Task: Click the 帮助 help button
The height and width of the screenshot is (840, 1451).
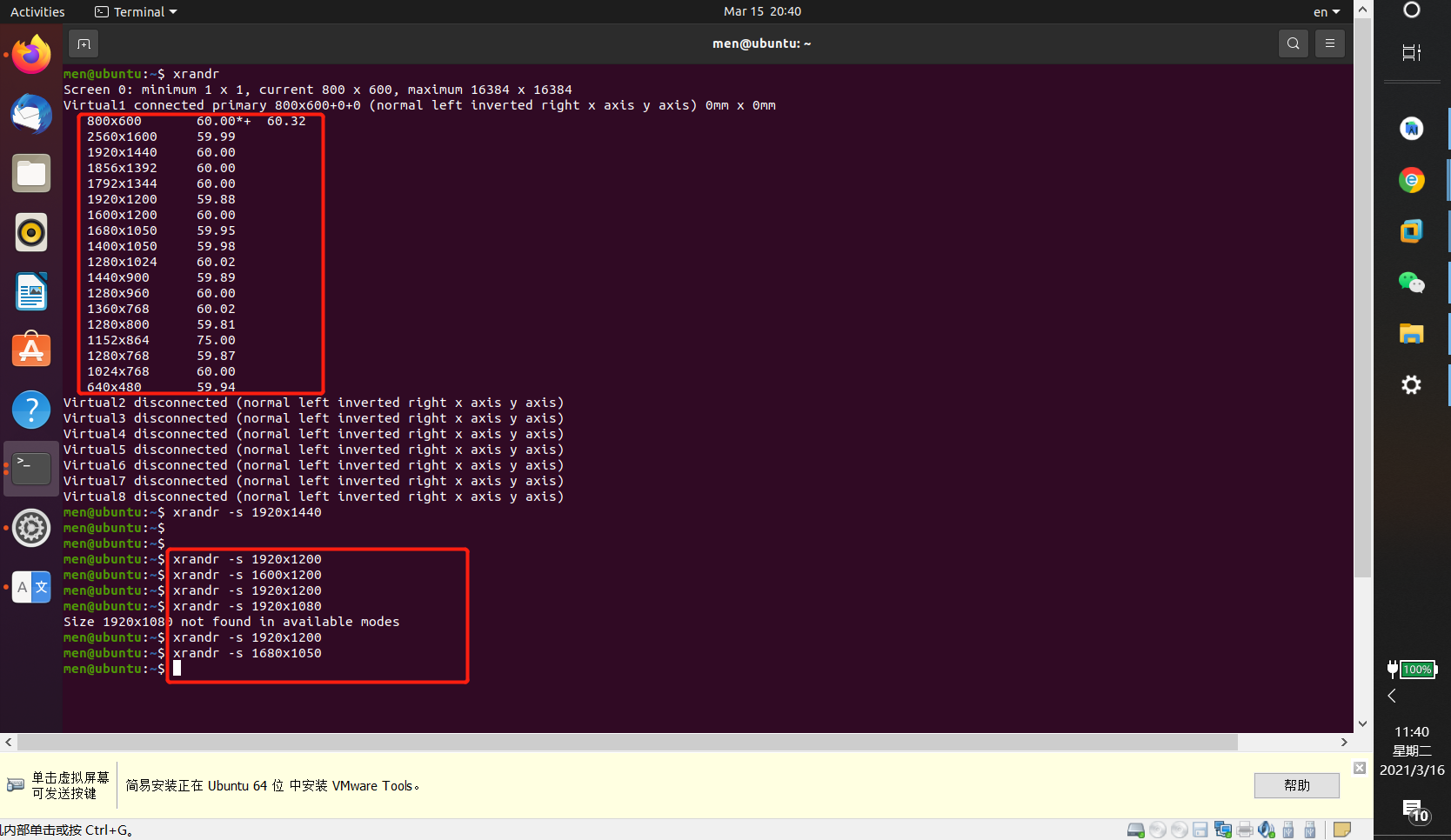Action: coord(1296,785)
